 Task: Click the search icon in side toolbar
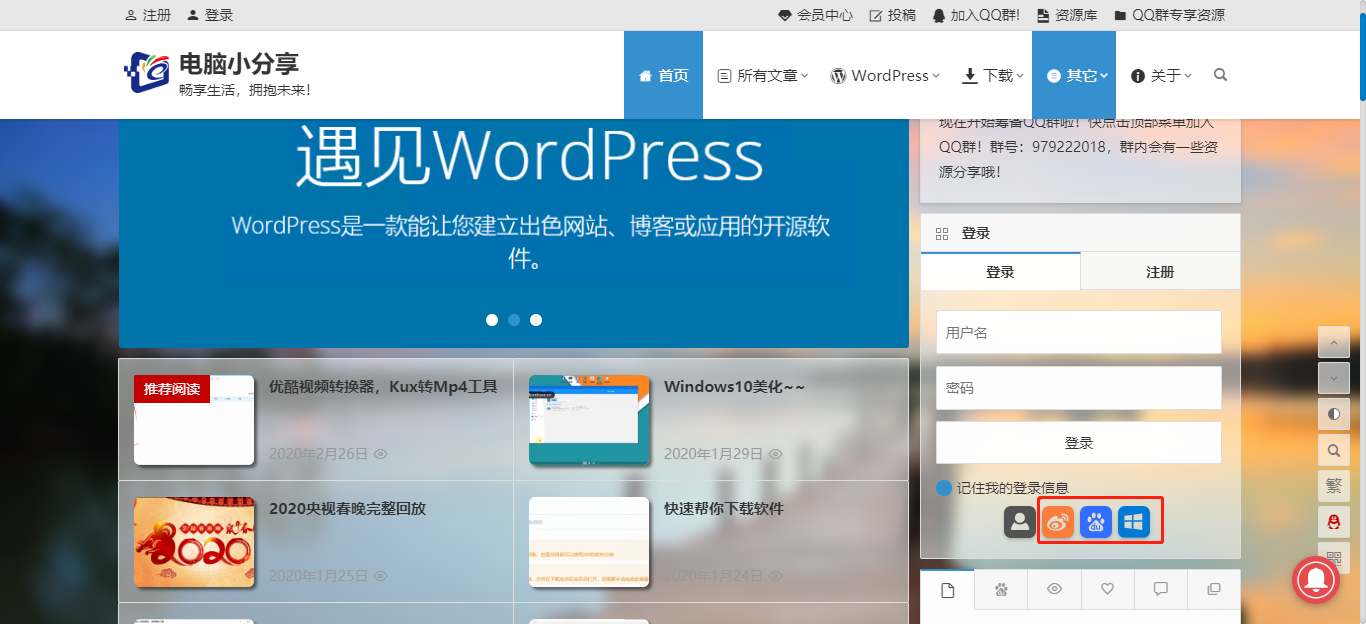coord(1334,450)
